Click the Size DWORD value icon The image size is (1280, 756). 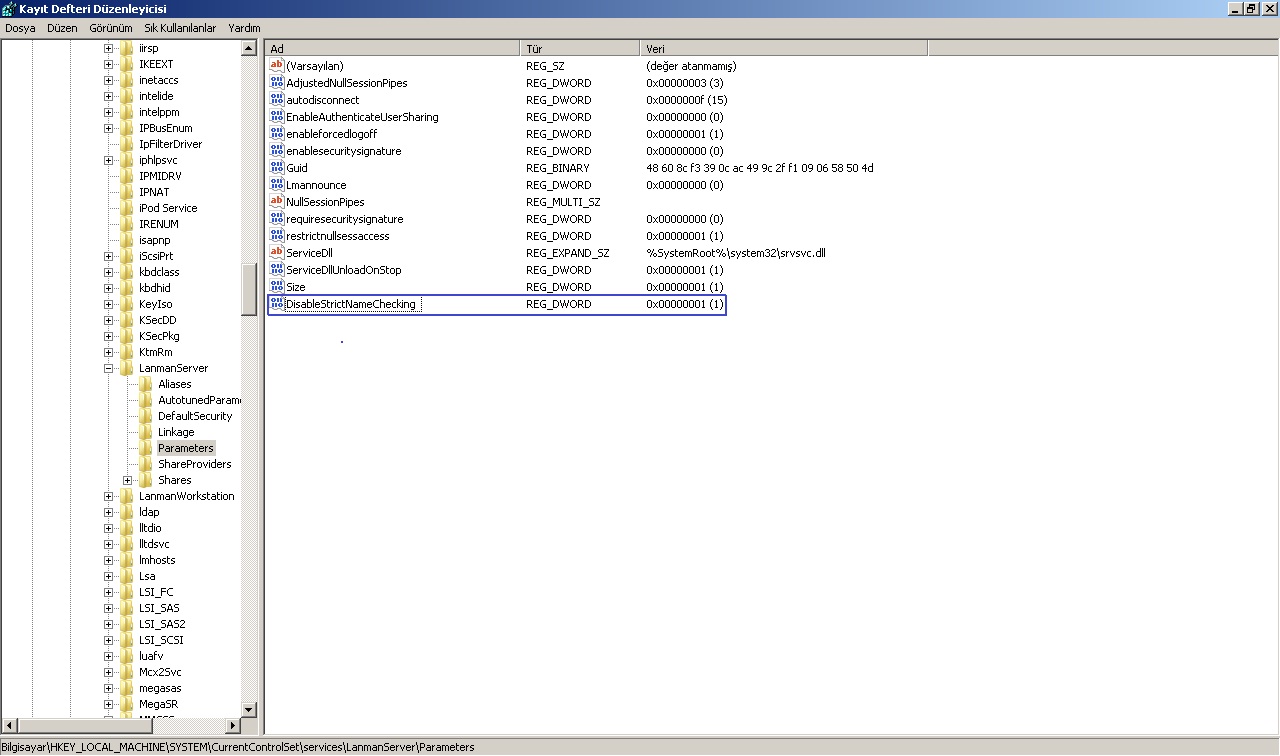[277, 287]
